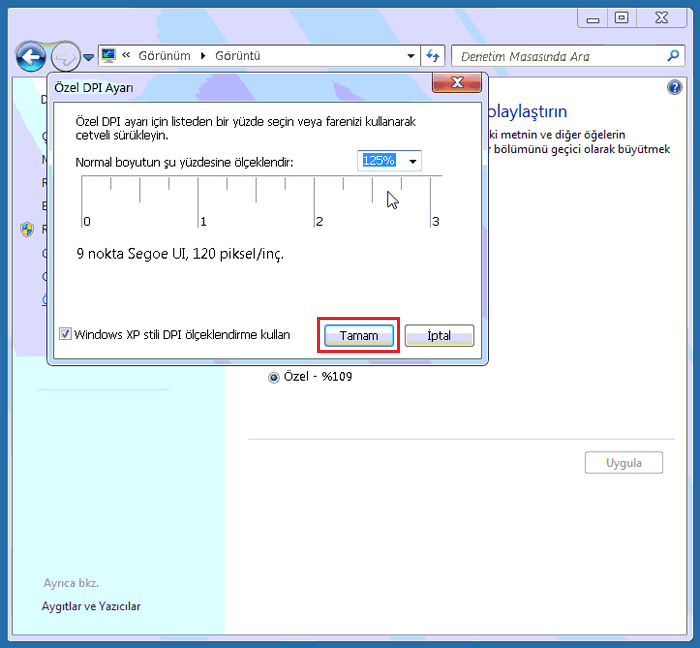This screenshot has height=648, width=700.
Task: Close the Özel DPI Ayarı dialog
Action: pyautogui.click(x=457, y=83)
